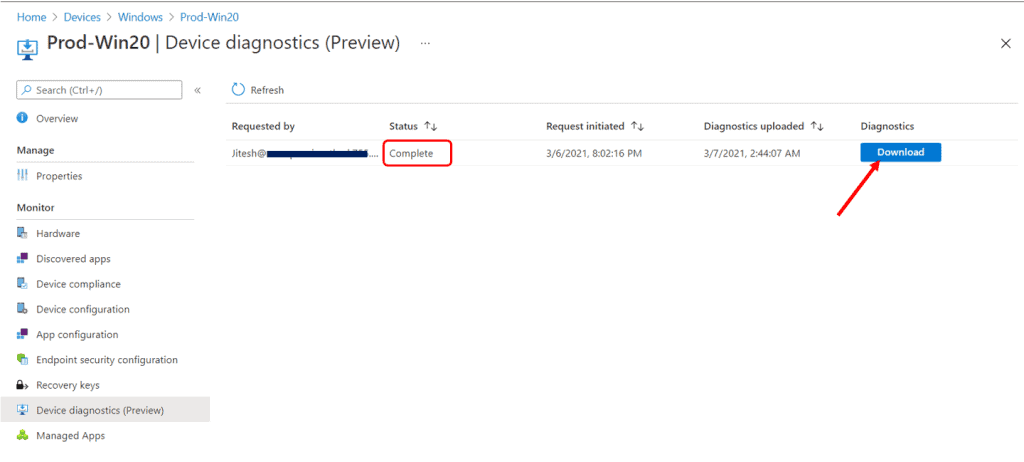
Task: Click the Refresh button label
Action: tap(267, 90)
